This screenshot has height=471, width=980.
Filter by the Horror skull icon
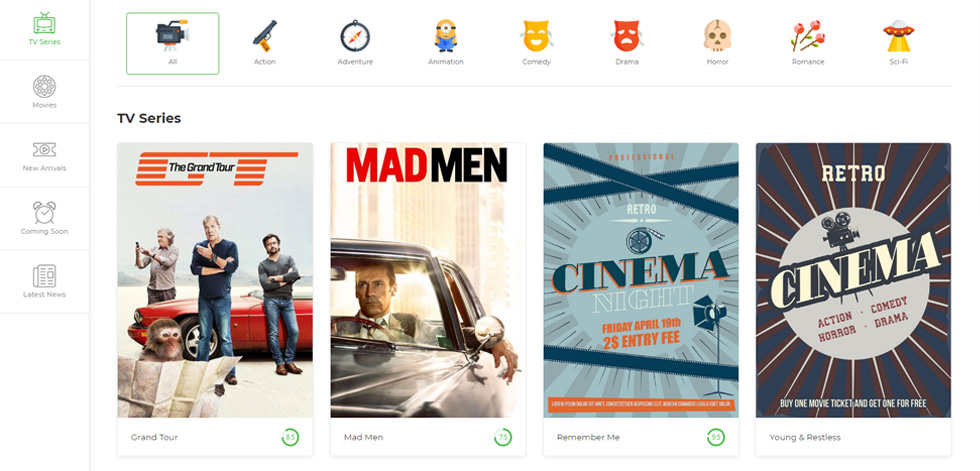718,36
